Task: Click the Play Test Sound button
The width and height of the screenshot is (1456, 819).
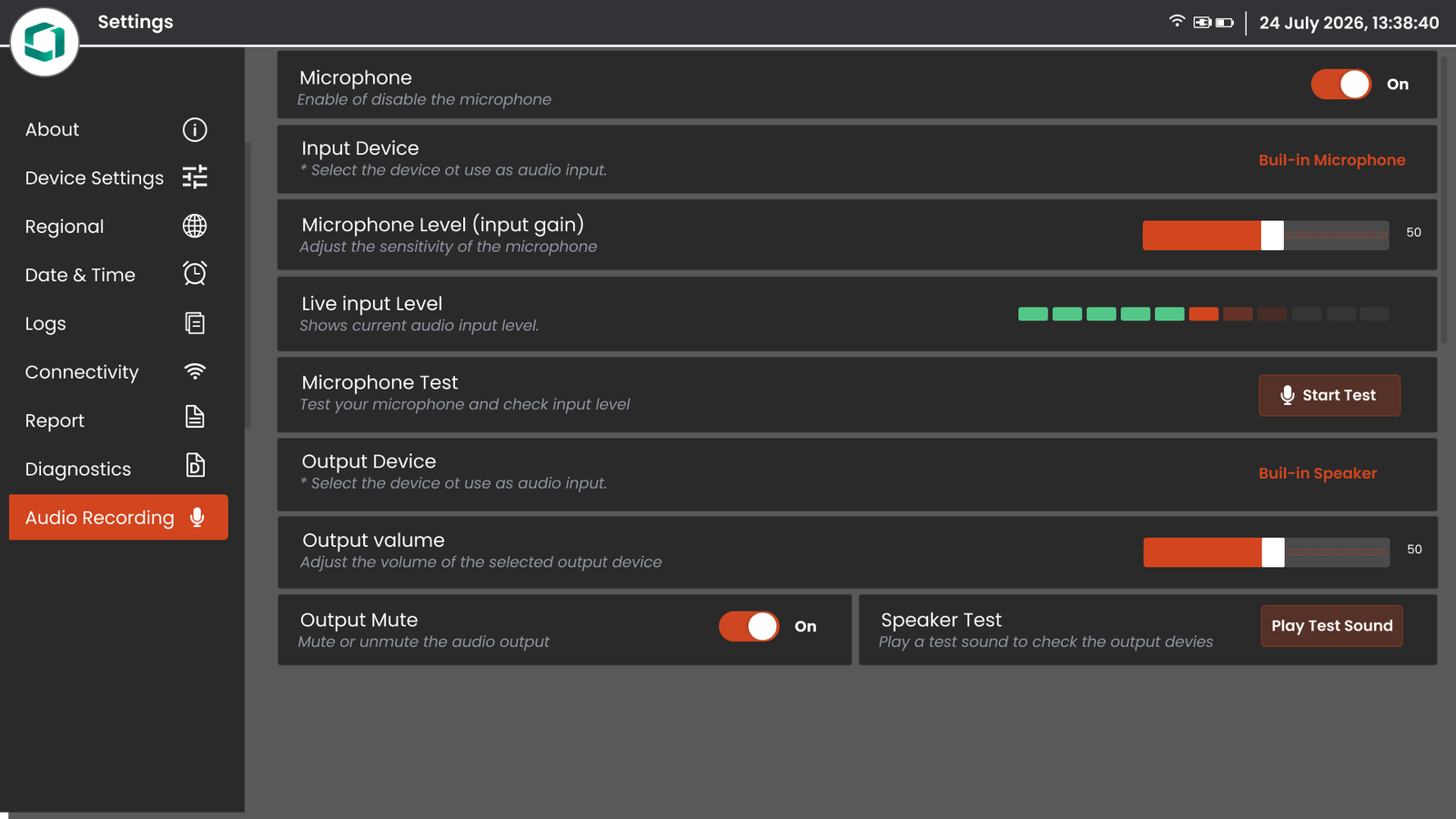Action: click(x=1331, y=626)
